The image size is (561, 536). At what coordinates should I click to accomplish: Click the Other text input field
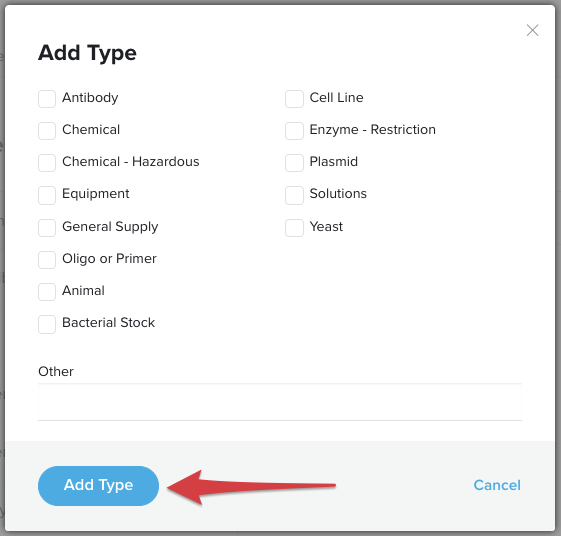tap(280, 402)
